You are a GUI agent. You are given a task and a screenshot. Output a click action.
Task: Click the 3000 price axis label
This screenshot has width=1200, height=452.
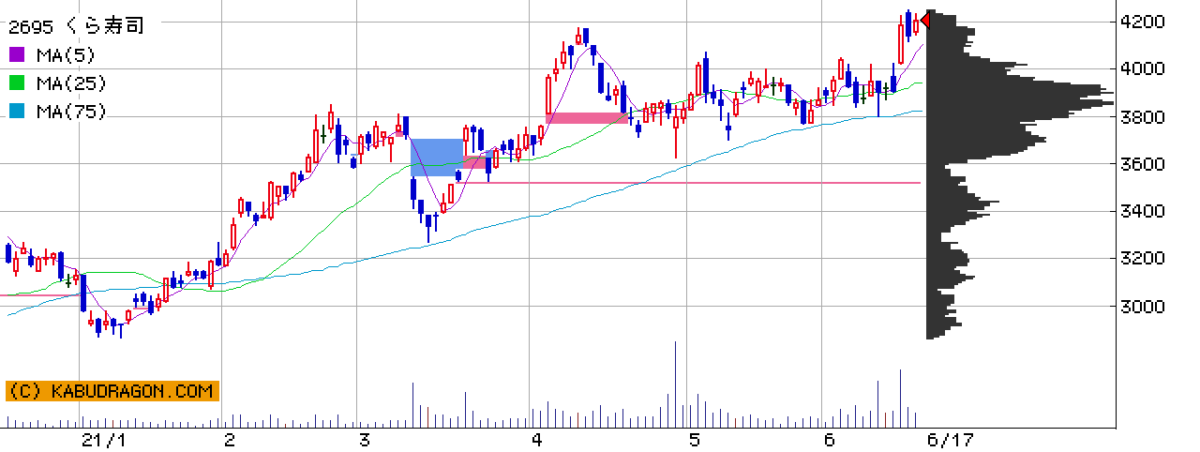coord(1145,306)
